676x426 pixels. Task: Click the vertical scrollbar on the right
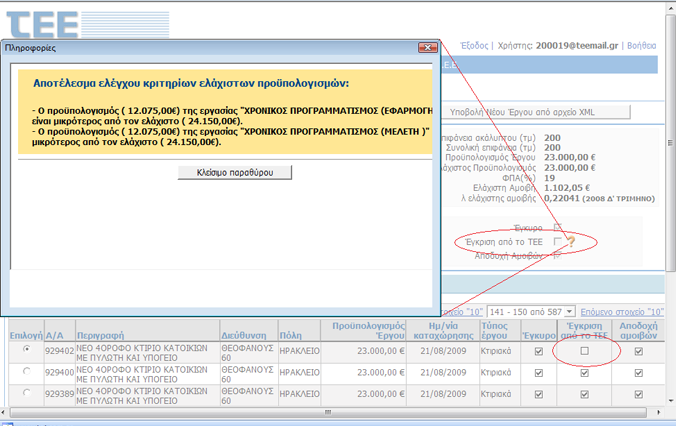(x=667, y=200)
